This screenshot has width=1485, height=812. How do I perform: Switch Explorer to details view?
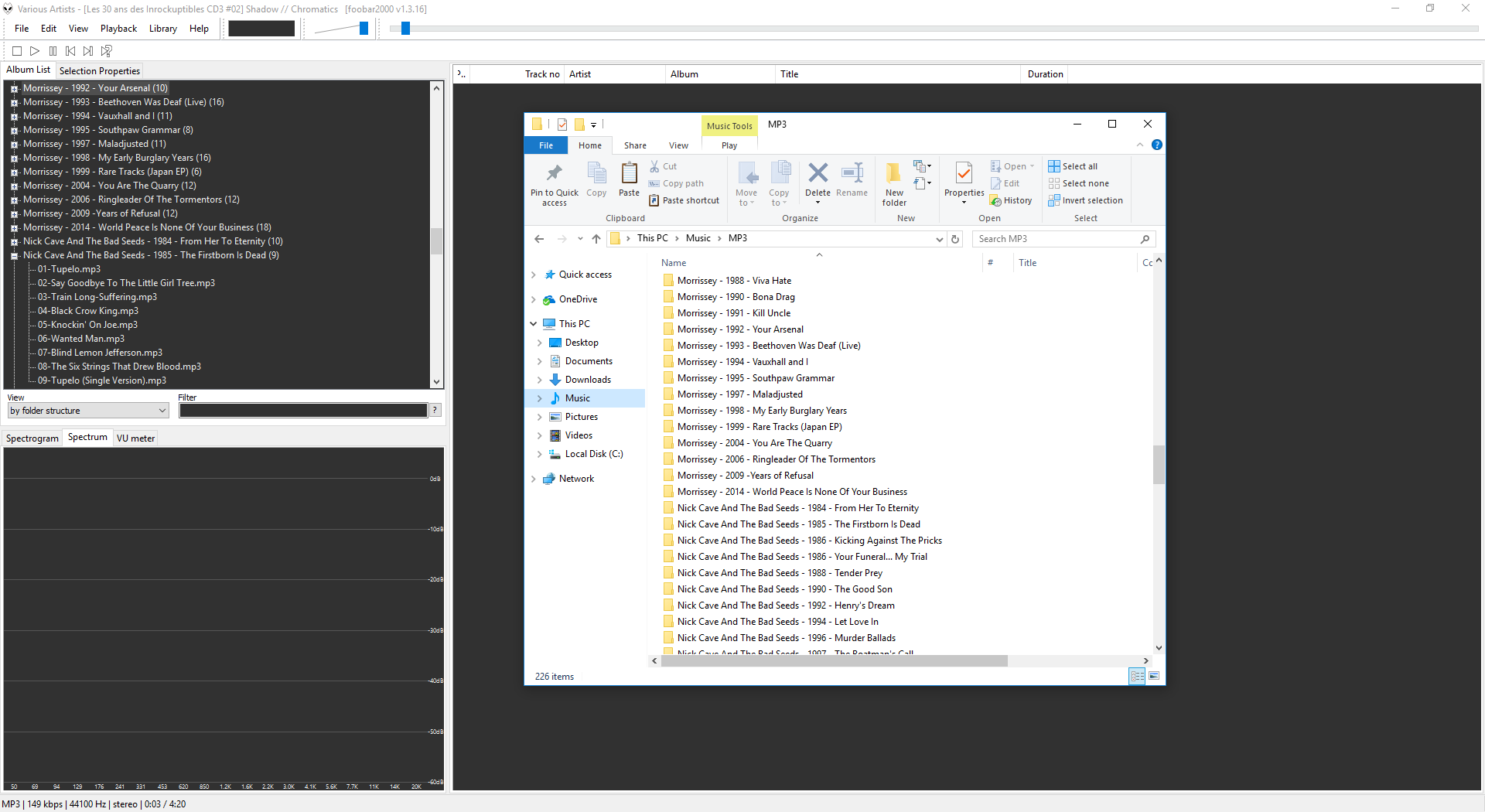point(1137,676)
